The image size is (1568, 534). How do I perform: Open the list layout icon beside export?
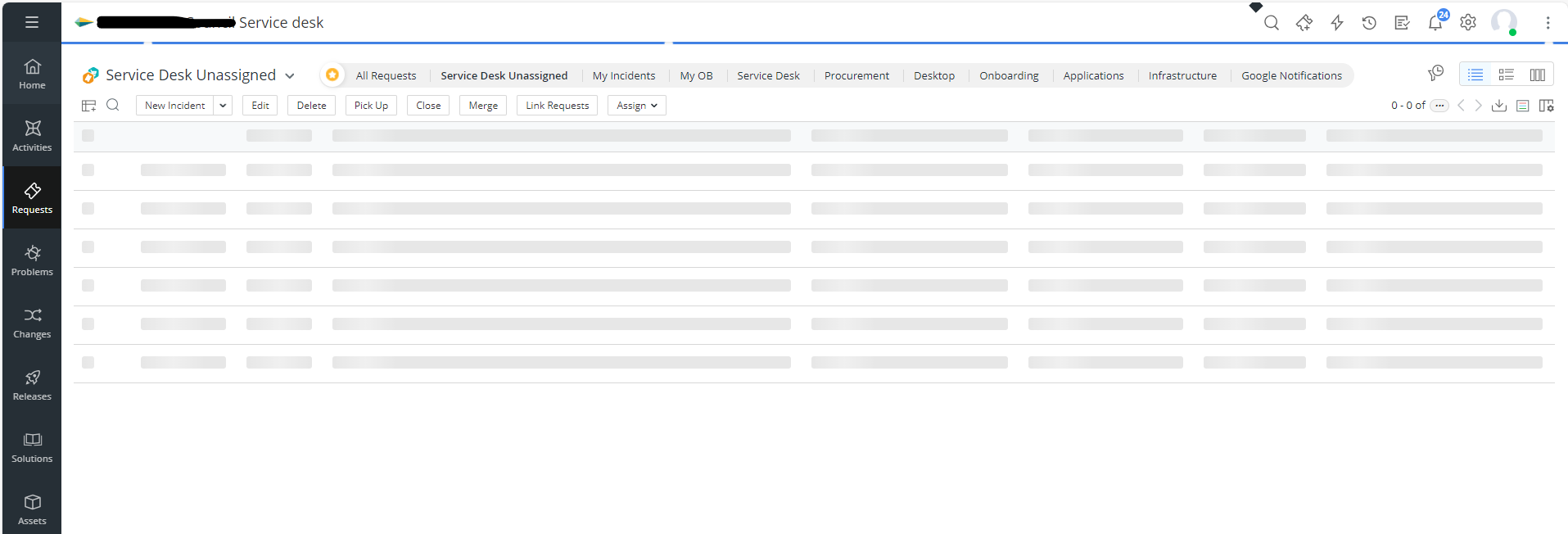(x=1523, y=106)
